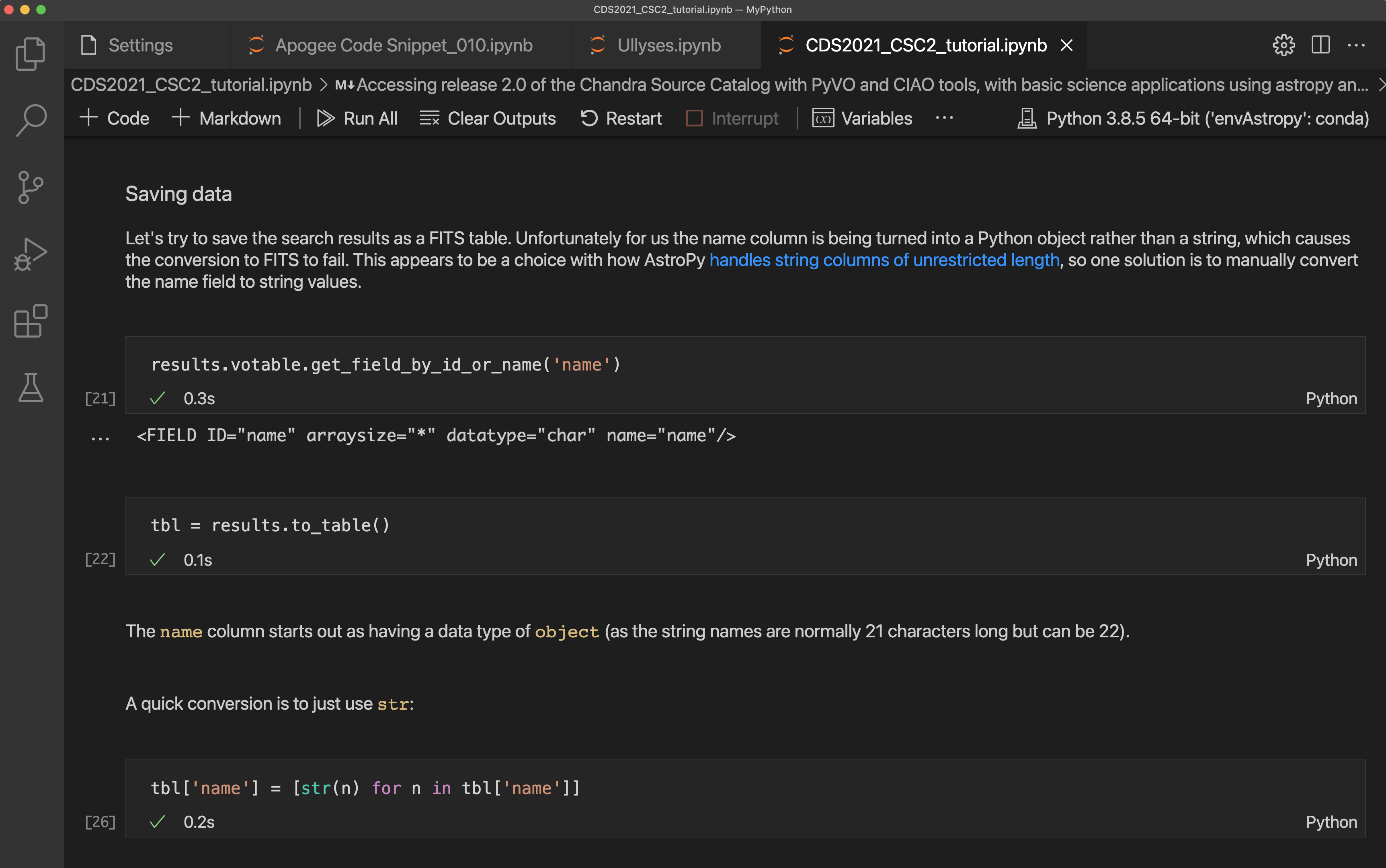Viewport: 1386px width, 868px height.
Task: Open the Testing flask icon
Action: click(x=31, y=387)
